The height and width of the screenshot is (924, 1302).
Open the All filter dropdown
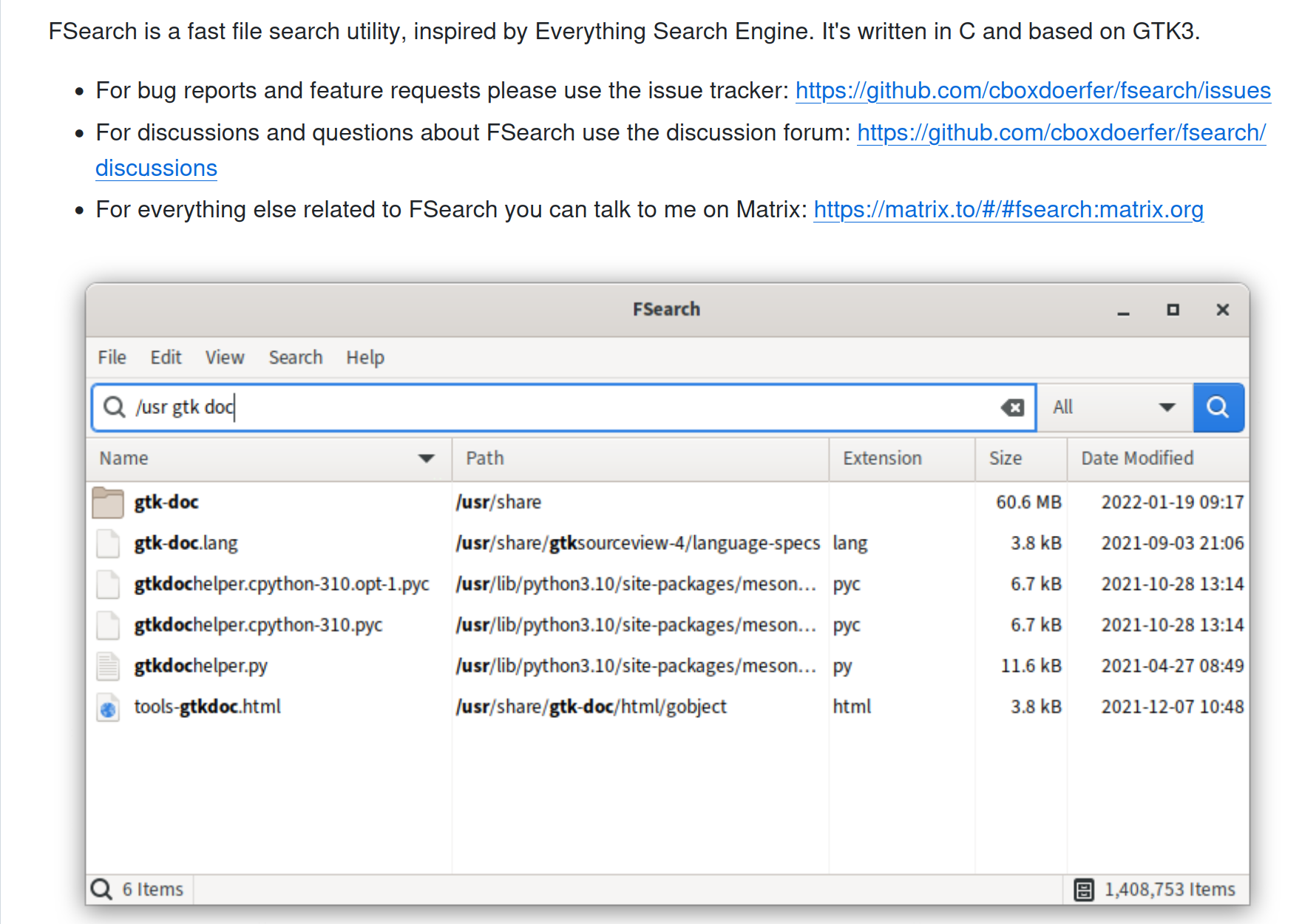(1115, 407)
